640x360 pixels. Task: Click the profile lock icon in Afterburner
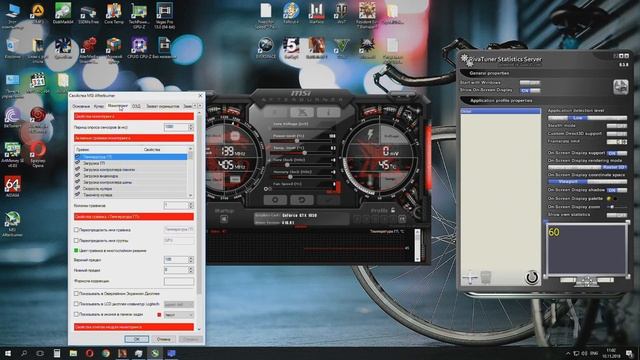393,210
